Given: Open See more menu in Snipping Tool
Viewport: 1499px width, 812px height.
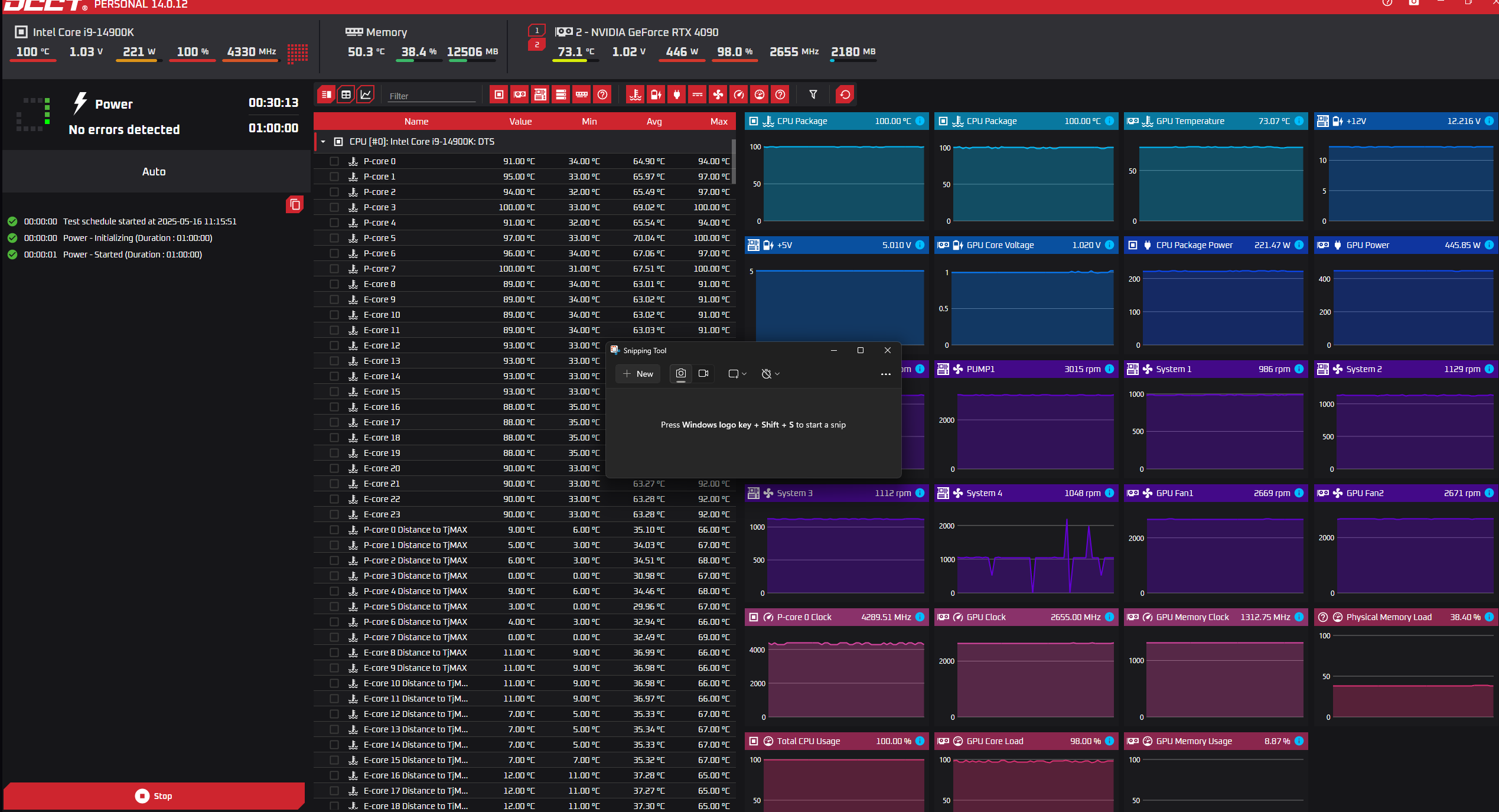Looking at the screenshot, I should click(885, 374).
